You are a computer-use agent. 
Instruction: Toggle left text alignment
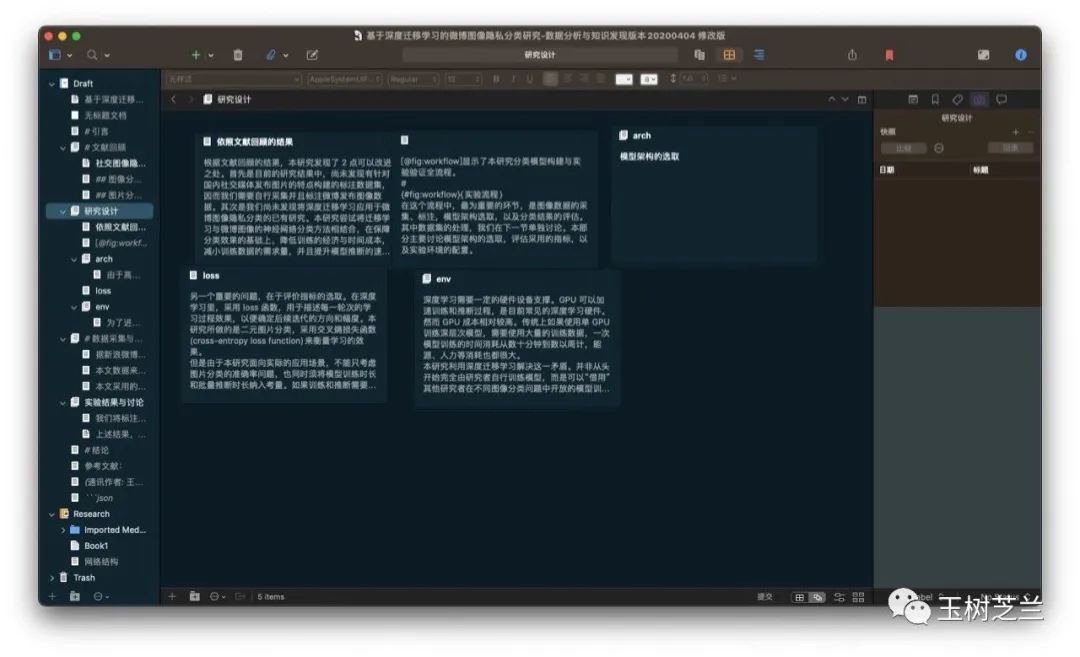click(x=550, y=79)
